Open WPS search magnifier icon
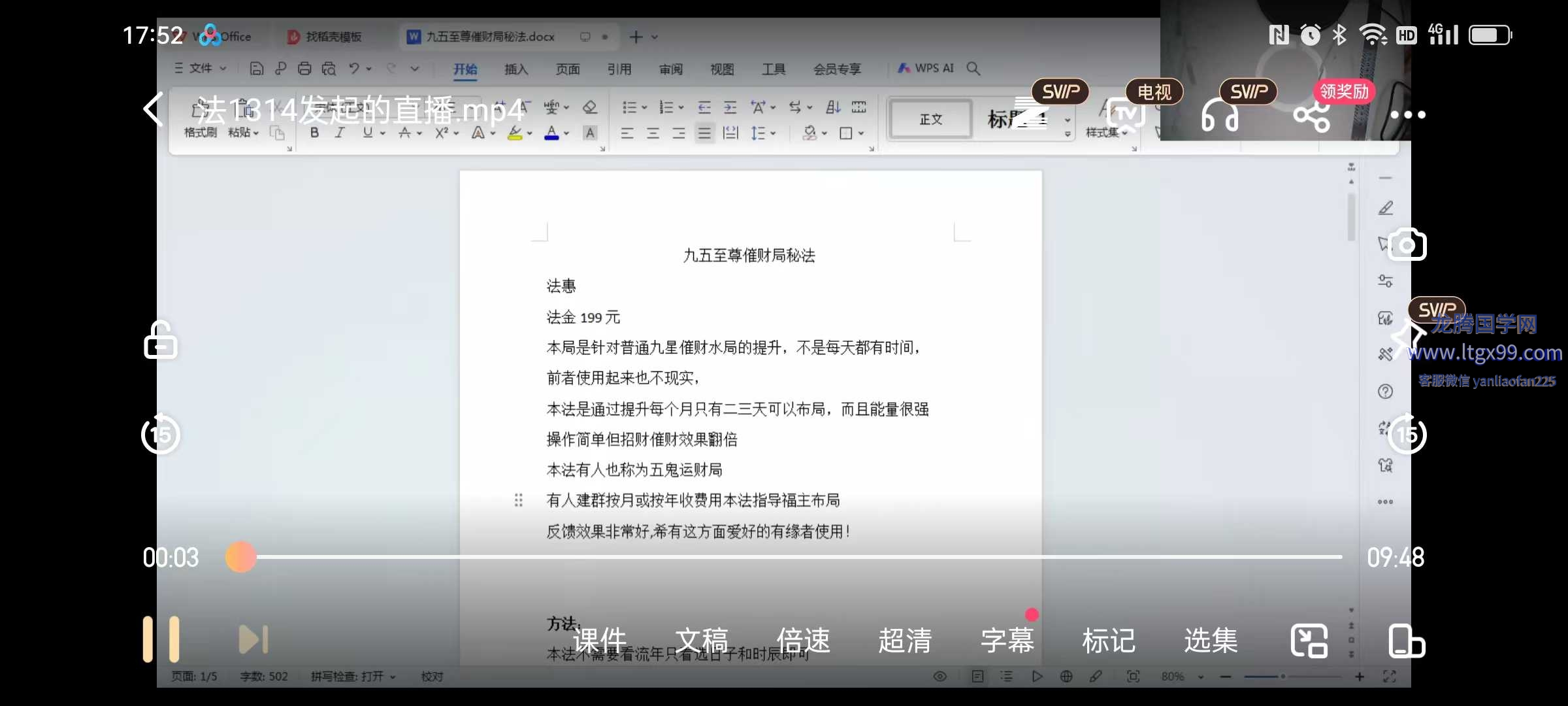Viewport: 1568px width, 706px height. click(x=973, y=69)
